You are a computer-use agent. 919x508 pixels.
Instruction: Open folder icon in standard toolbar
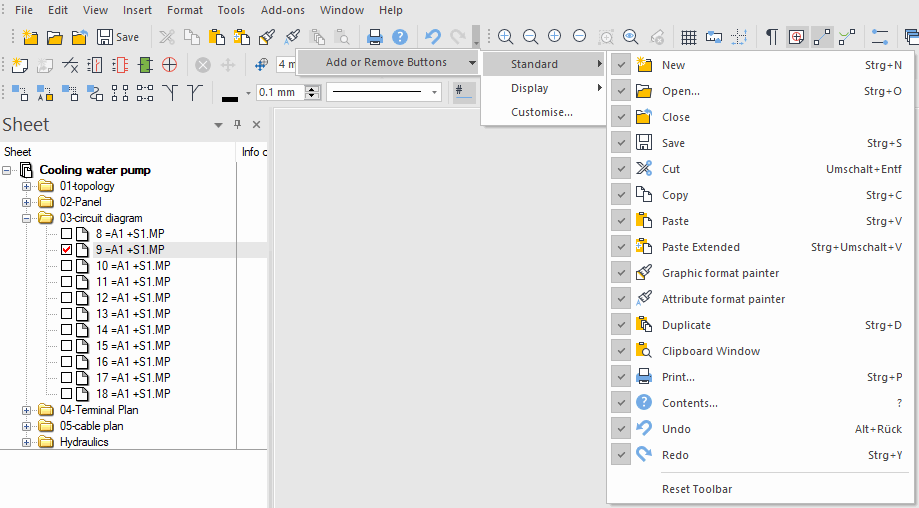point(55,37)
